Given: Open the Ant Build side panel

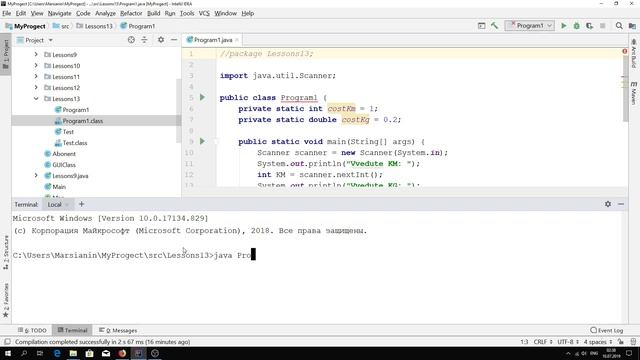Looking at the screenshot, I should [x=633, y=53].
